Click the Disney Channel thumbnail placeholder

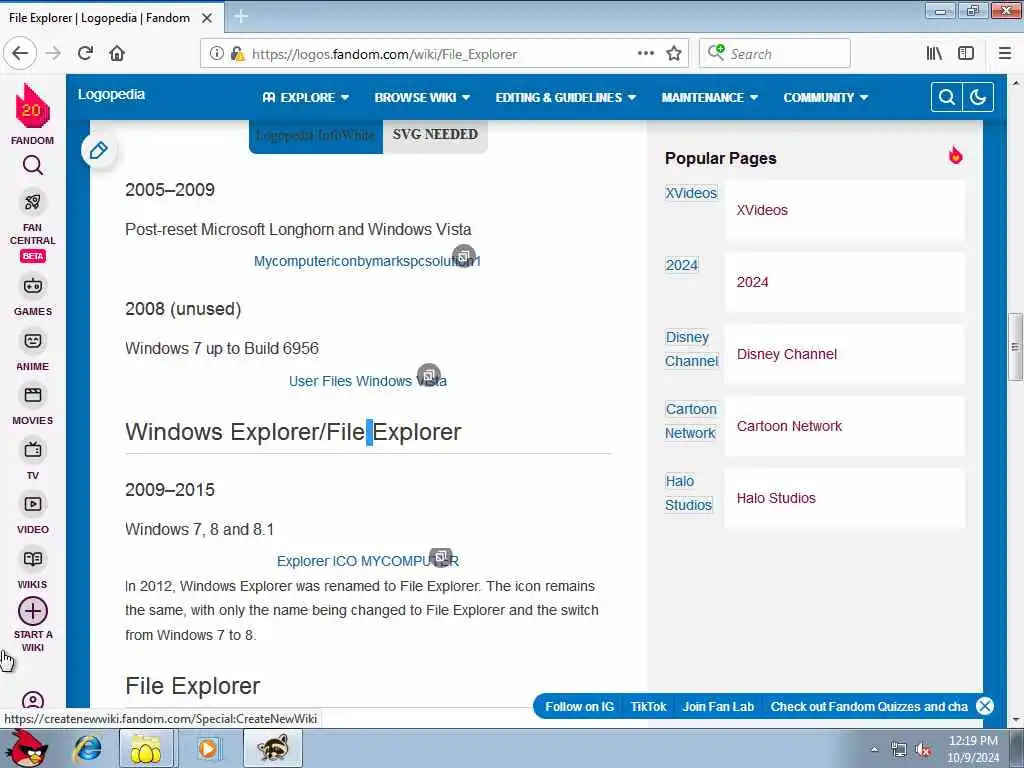coord(692,349)
